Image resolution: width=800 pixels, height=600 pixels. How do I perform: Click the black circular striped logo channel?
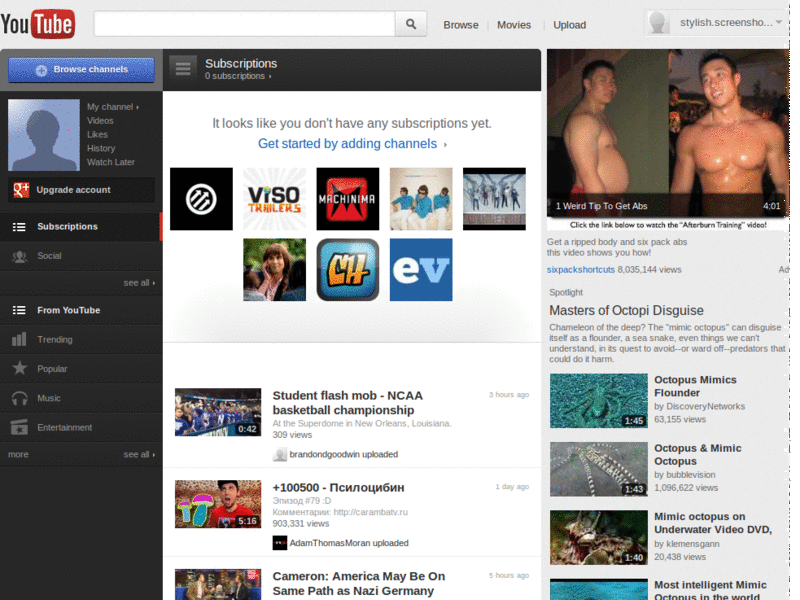(x=201, y=199)
